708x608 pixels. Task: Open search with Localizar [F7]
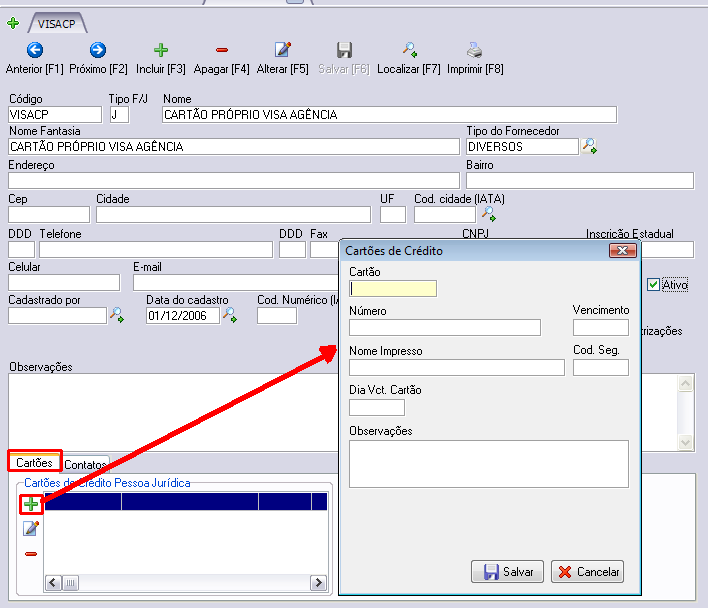(x=409, y=58)
